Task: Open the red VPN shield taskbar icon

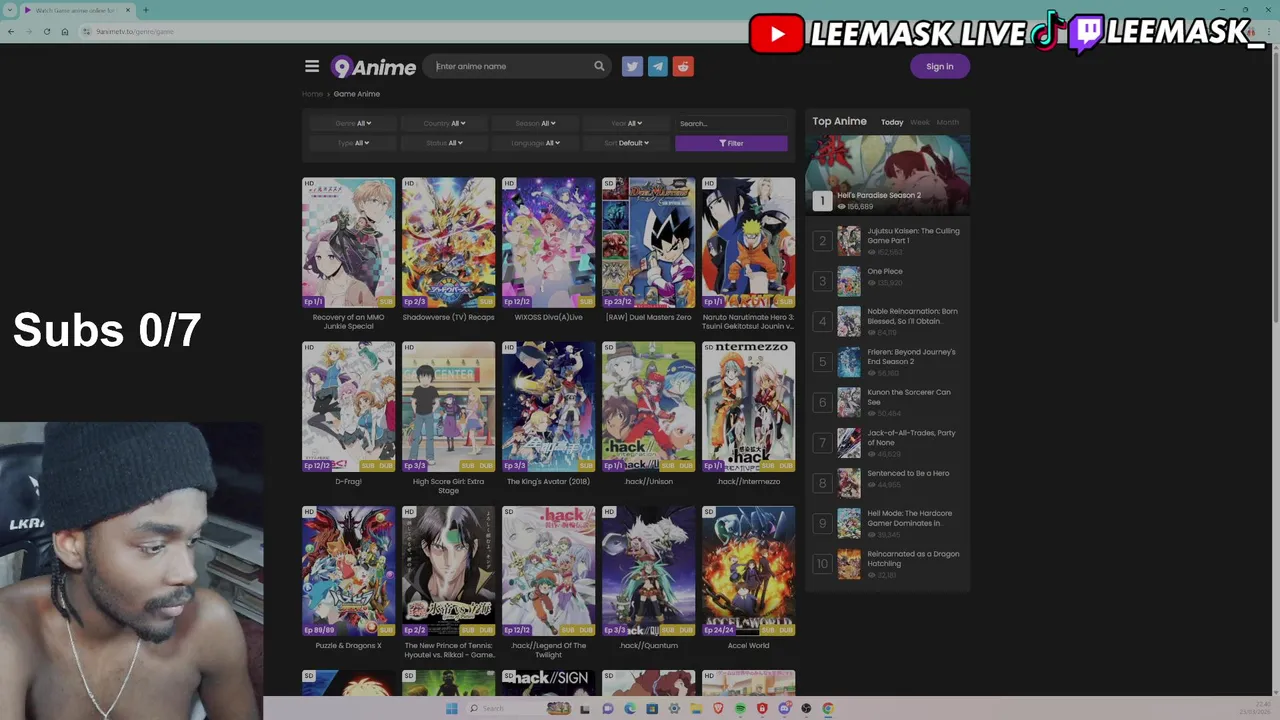Action: (x=762, y=709)
